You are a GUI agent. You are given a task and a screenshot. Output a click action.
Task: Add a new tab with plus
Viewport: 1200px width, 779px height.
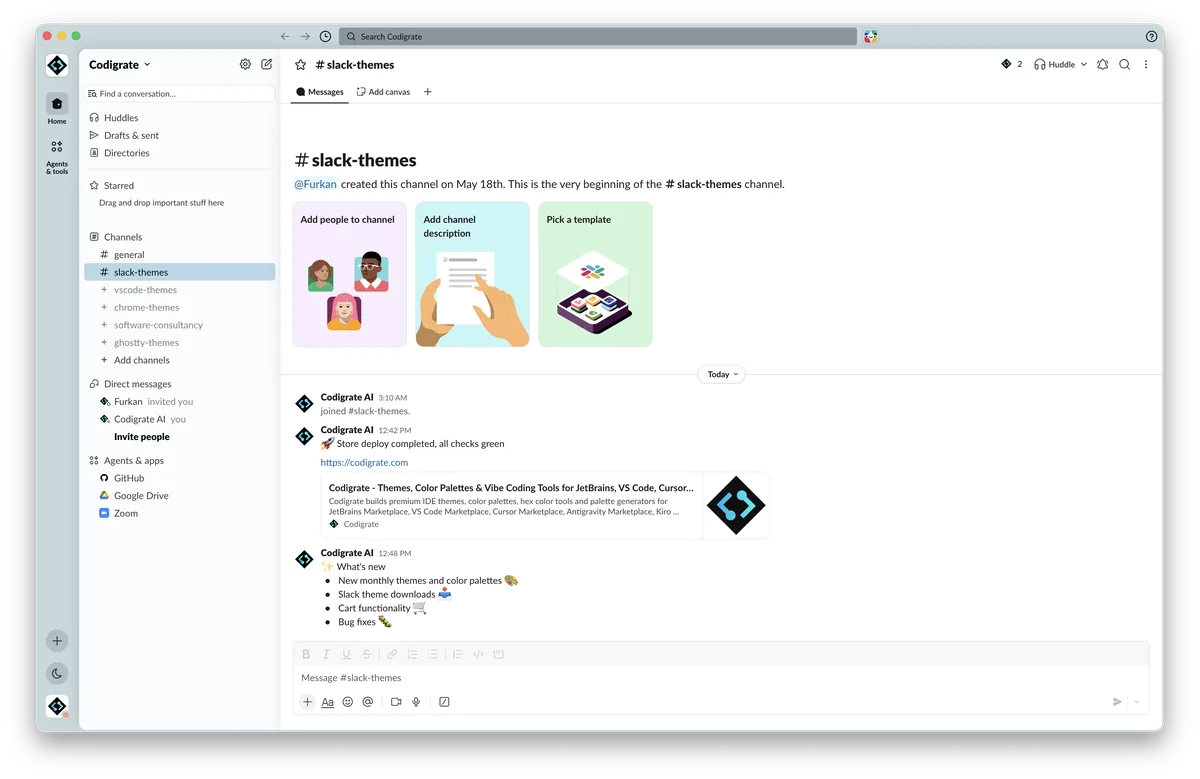pyautogui.click(x=427, y=92)
